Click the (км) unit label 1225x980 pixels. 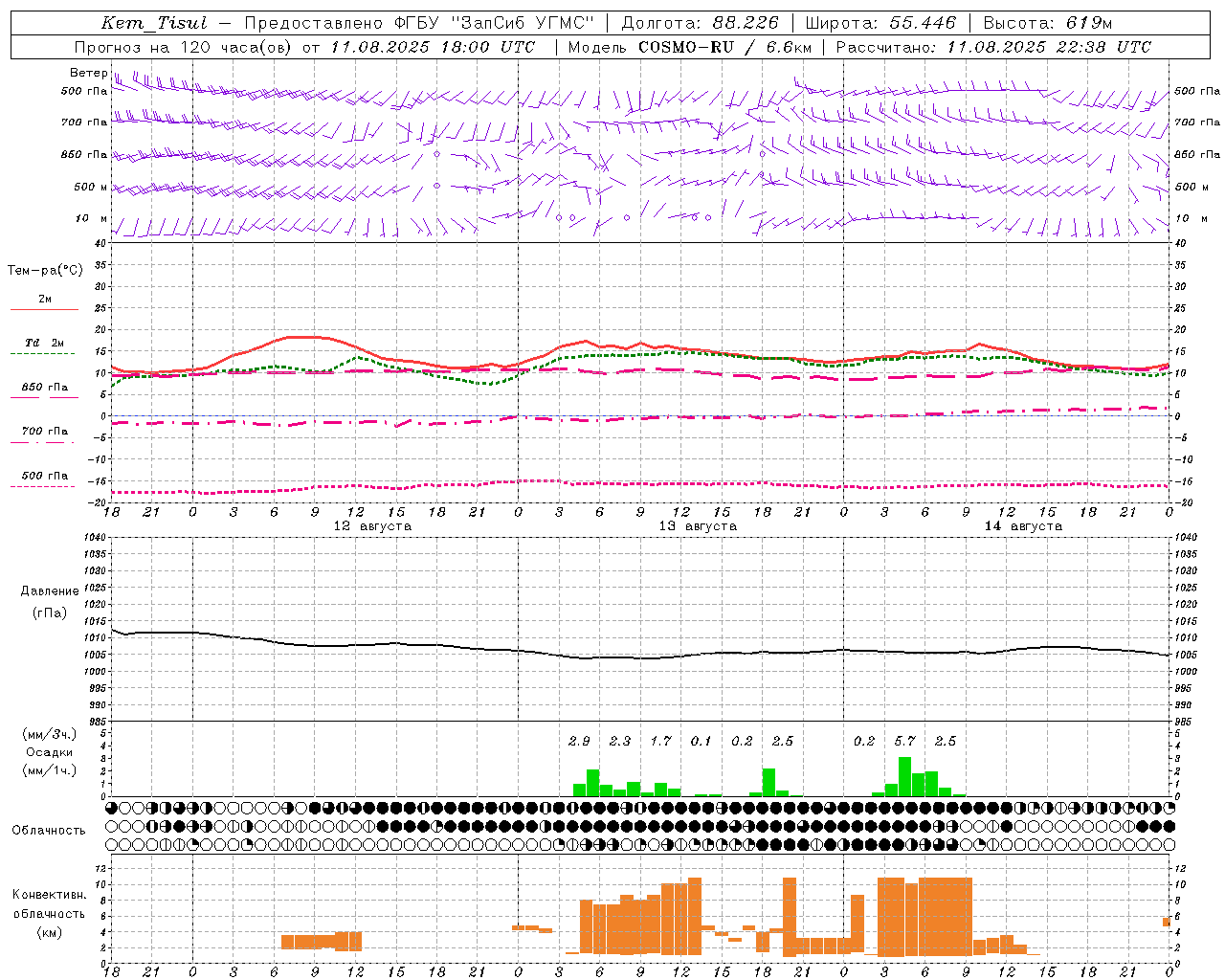(x=49, y=932)
